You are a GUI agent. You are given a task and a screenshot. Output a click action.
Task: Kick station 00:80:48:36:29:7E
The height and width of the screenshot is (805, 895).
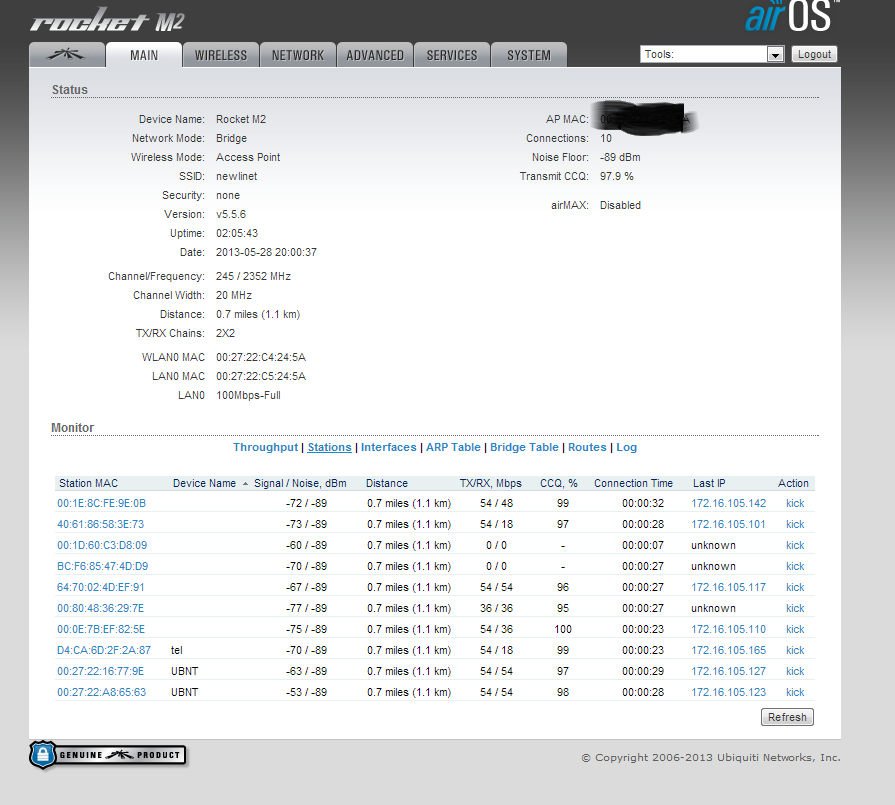point(795,608)
